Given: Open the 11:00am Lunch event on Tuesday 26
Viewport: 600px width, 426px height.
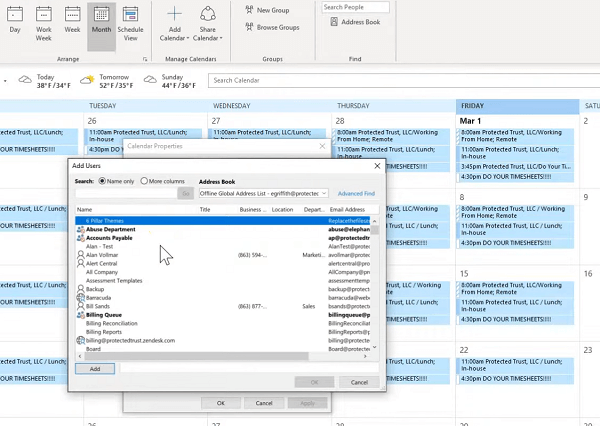Looking at the screenshot, I should [143, 135].
